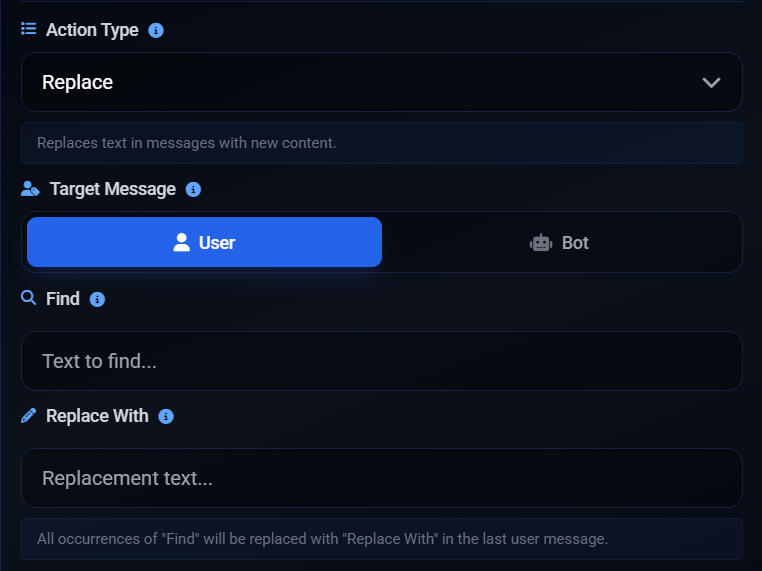762x571 pixels.
Task: Click the Replace With label text
Action: [x=97, y=416]
